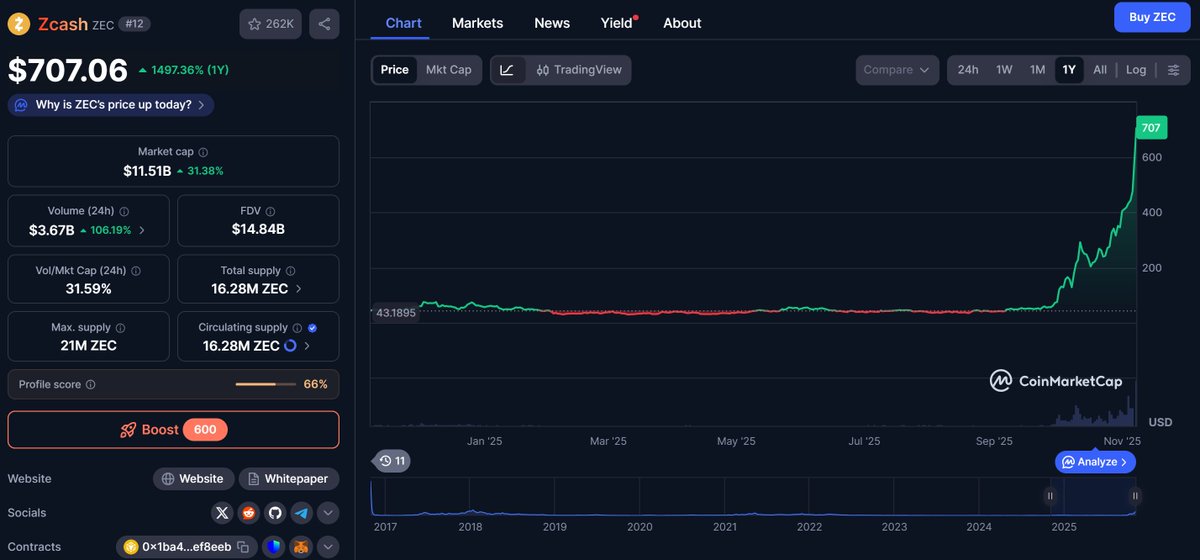Switch to the Chart tab
This screenshot has height=560, width=1200.
(403, 23)
